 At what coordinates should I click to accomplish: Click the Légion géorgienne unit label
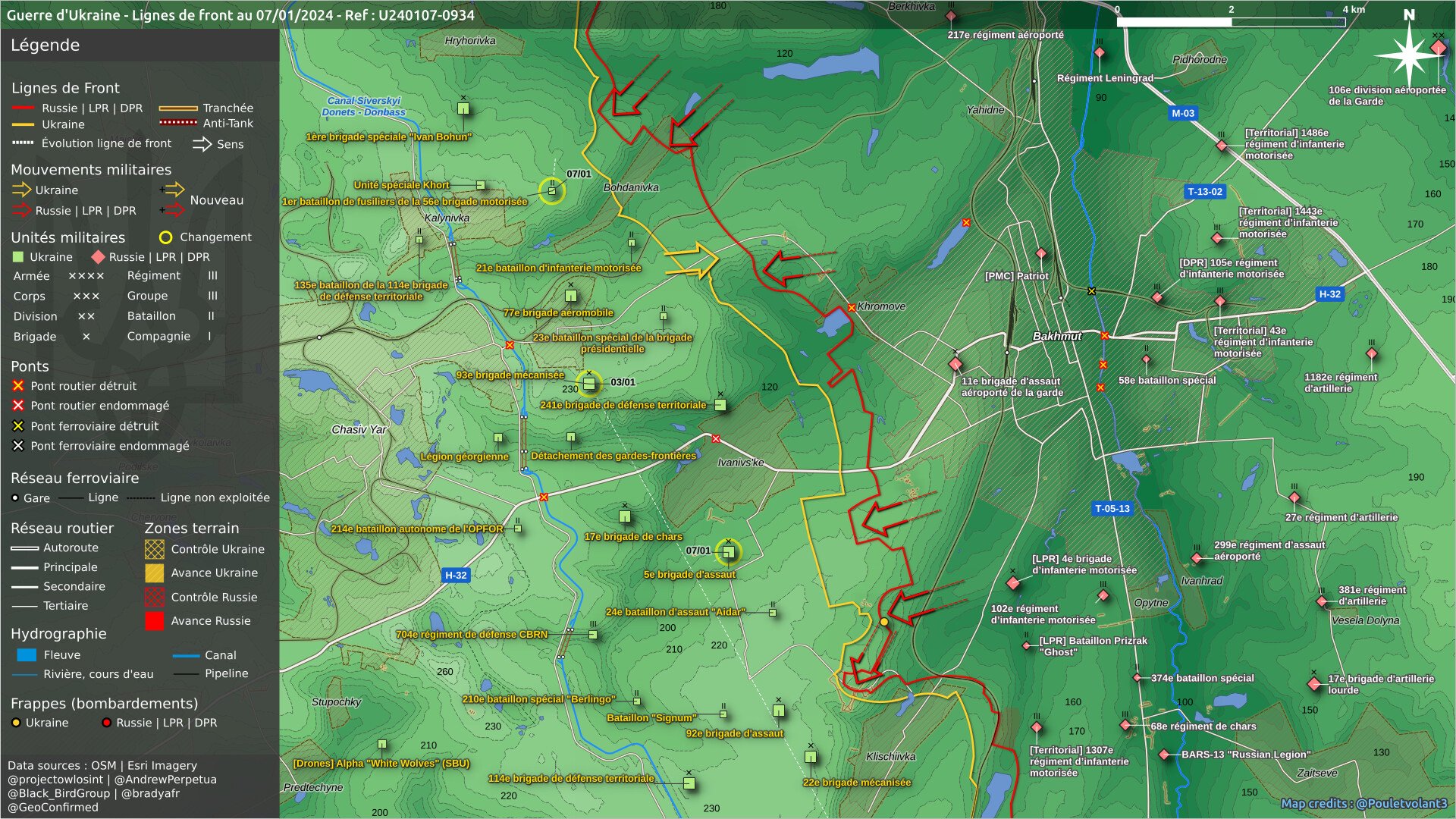click(x=464, y=457)
